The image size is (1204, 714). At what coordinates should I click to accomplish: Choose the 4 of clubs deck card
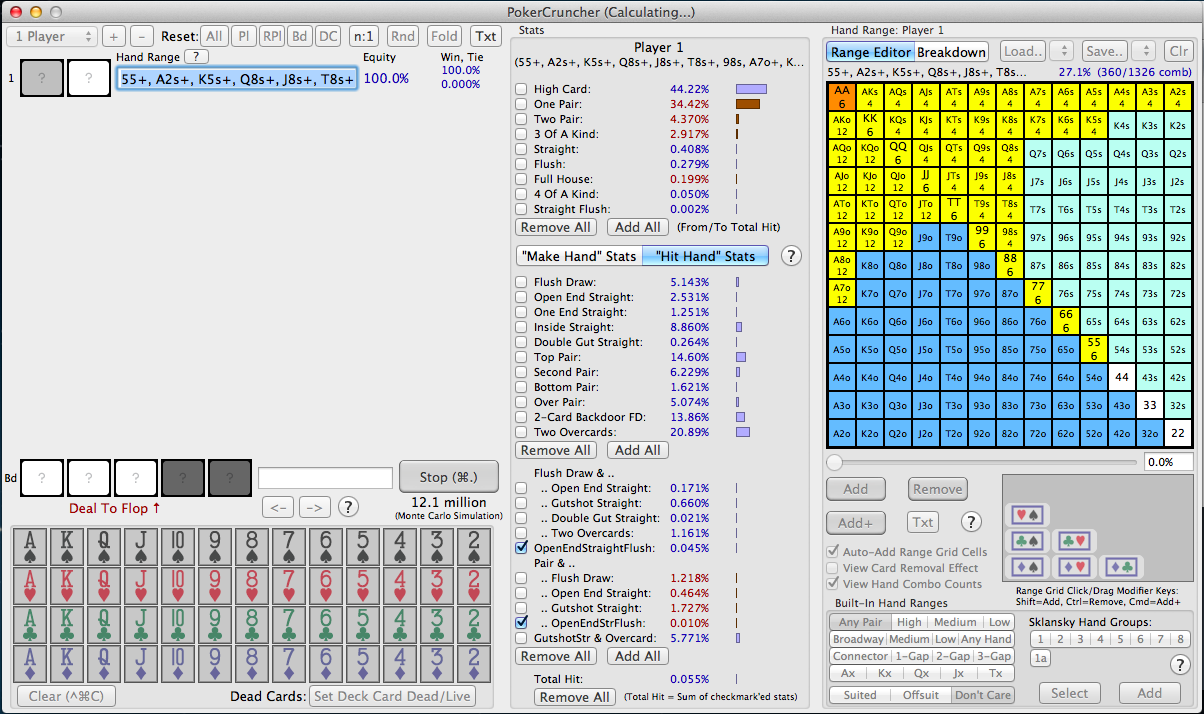(399, 625)
